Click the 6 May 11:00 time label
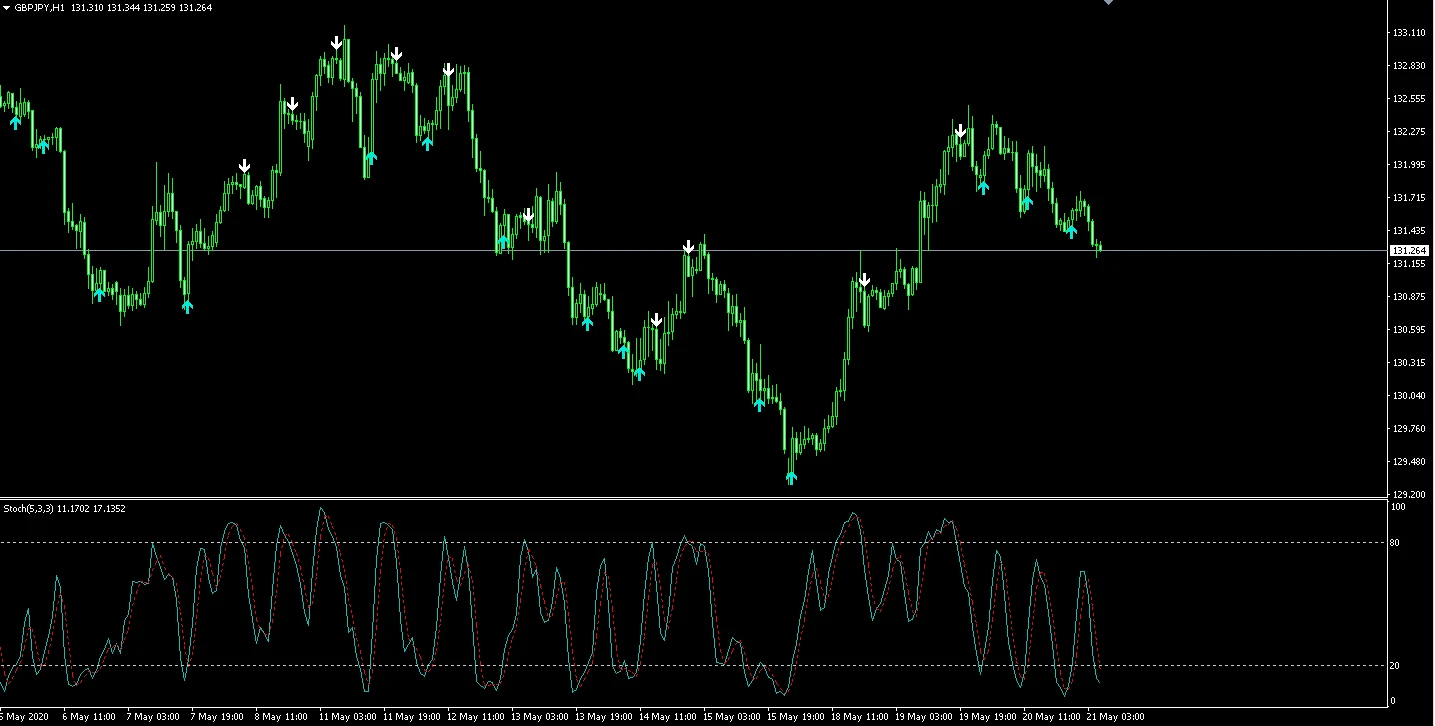The width and height of the screenshot is (1435, 726). click(x=88, y=717)
